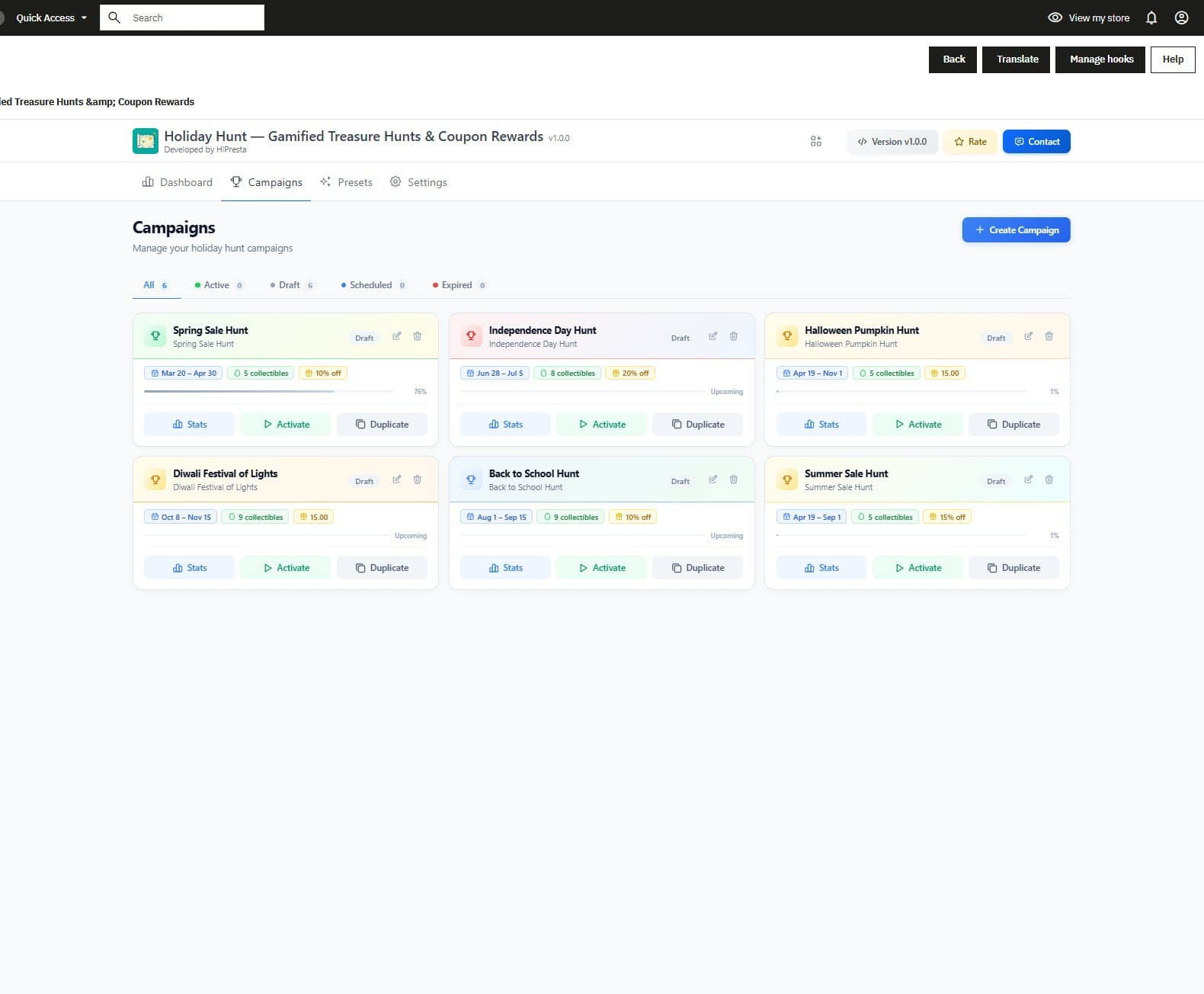Click the 8 collectibles badge
This screenshot has height=994, width=1204.
click(x=568, y=374)
